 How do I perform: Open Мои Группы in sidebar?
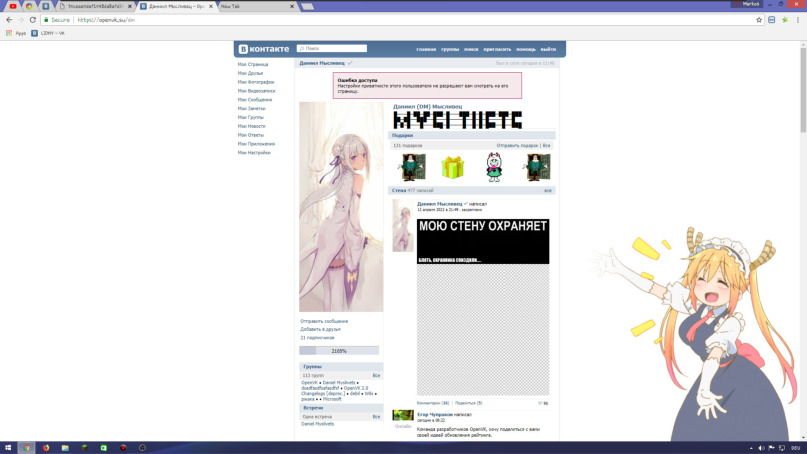point(250,117)
